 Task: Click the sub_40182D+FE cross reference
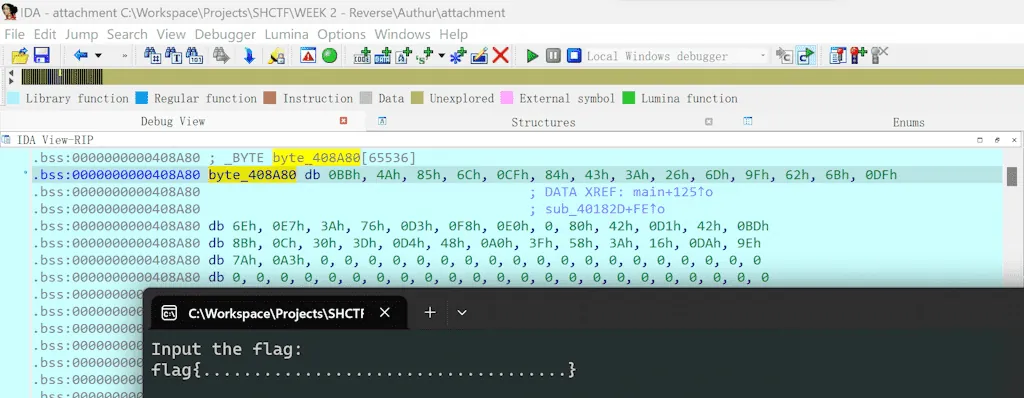click(604, 209)
